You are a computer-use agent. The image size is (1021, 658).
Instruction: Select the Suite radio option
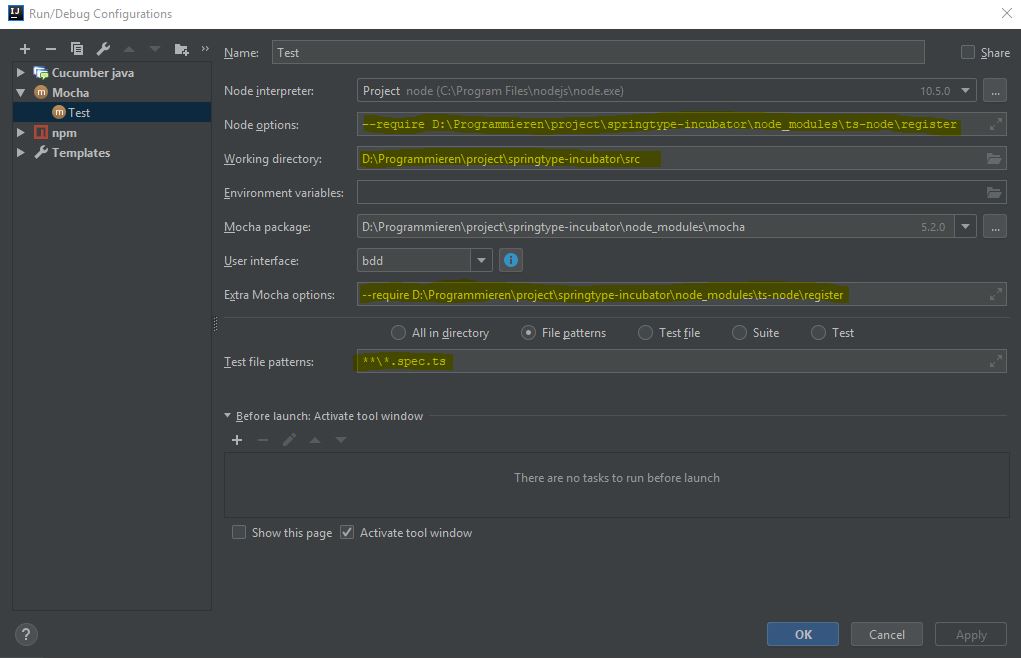pyautogui.click(x=739, y=333)
